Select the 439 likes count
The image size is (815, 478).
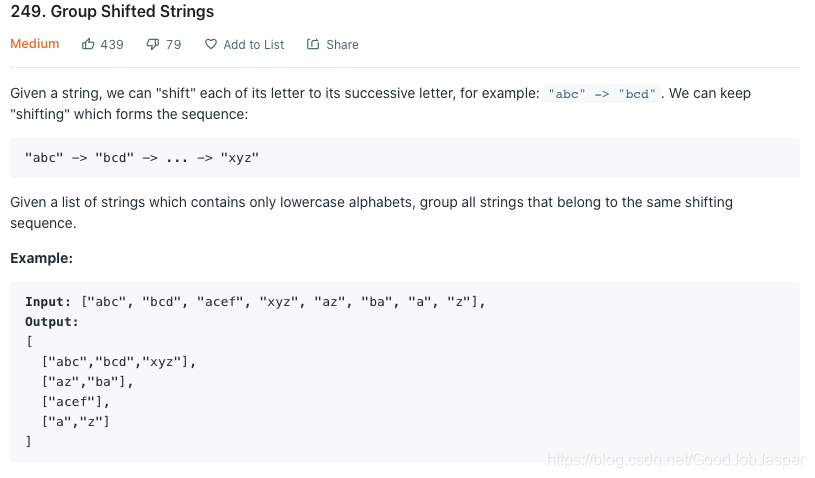click(x=112, y=45)
